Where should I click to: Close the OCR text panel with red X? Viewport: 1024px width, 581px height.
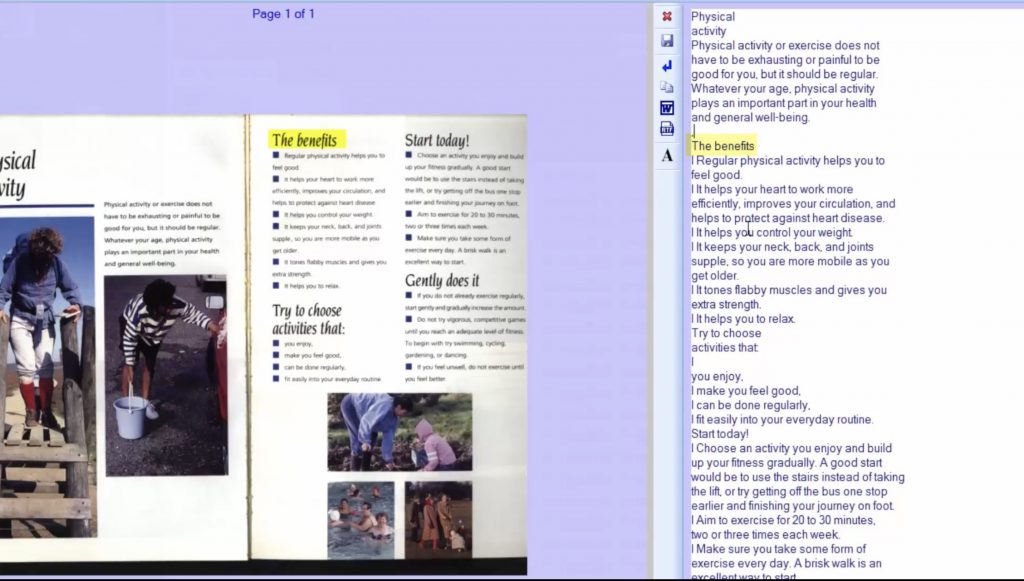(x=667, y=16)
